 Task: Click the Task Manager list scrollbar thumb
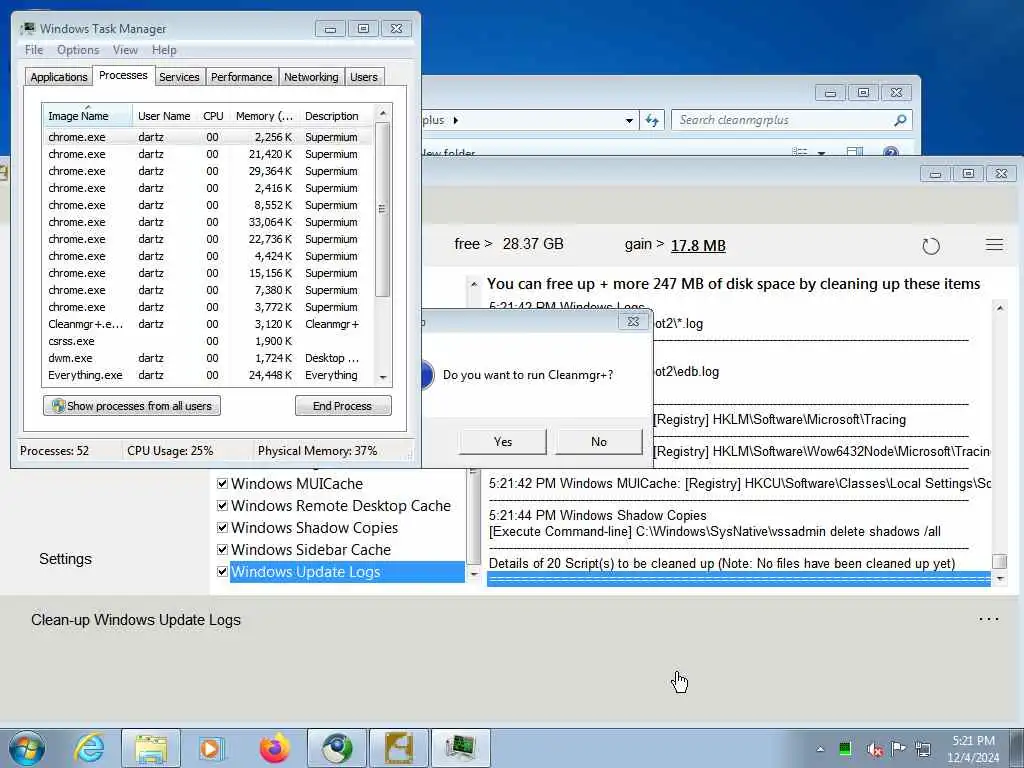click(x=383, y=209)
